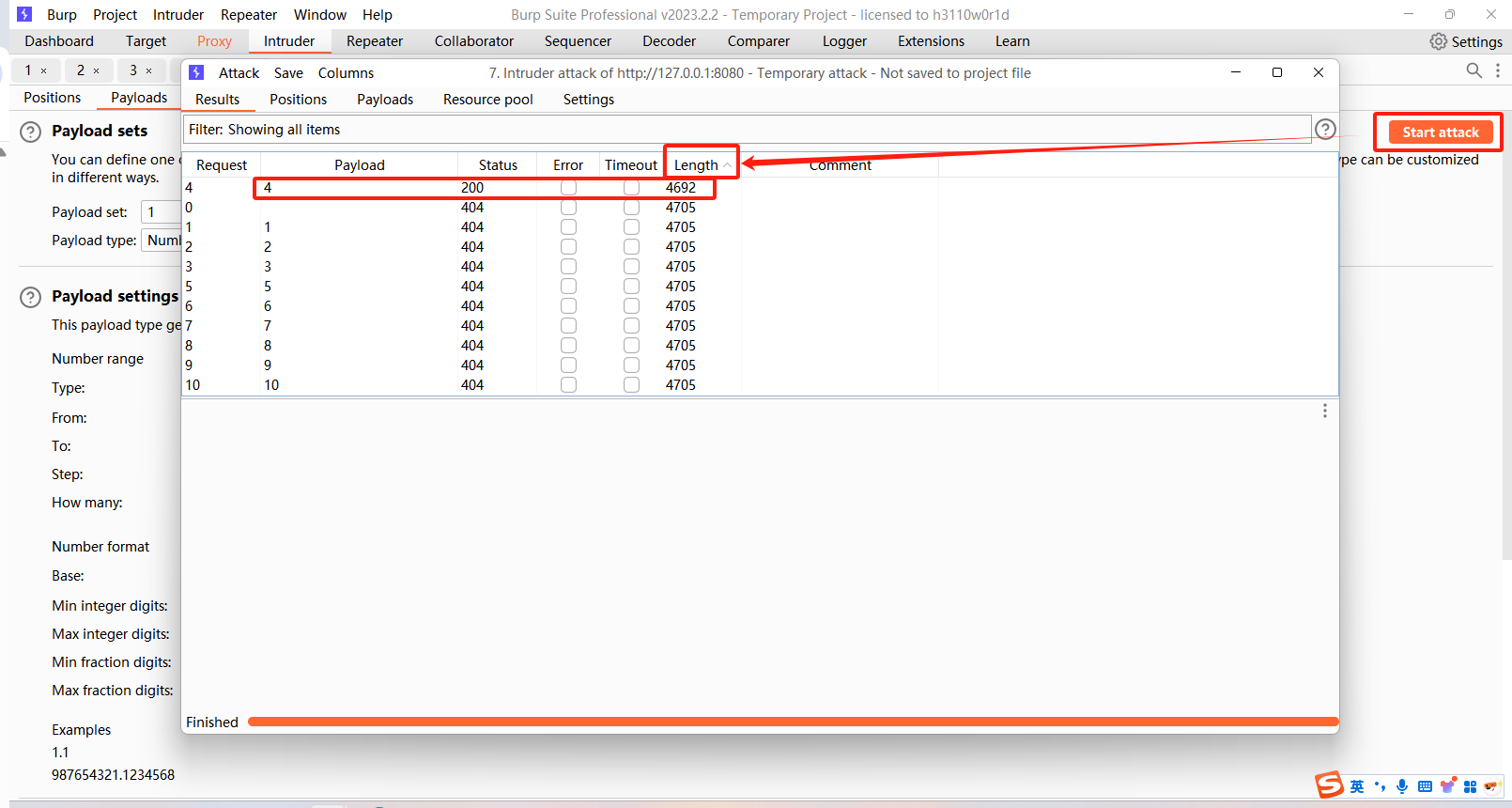
Task: Click the Start attack button
Action: [1440, 132]
